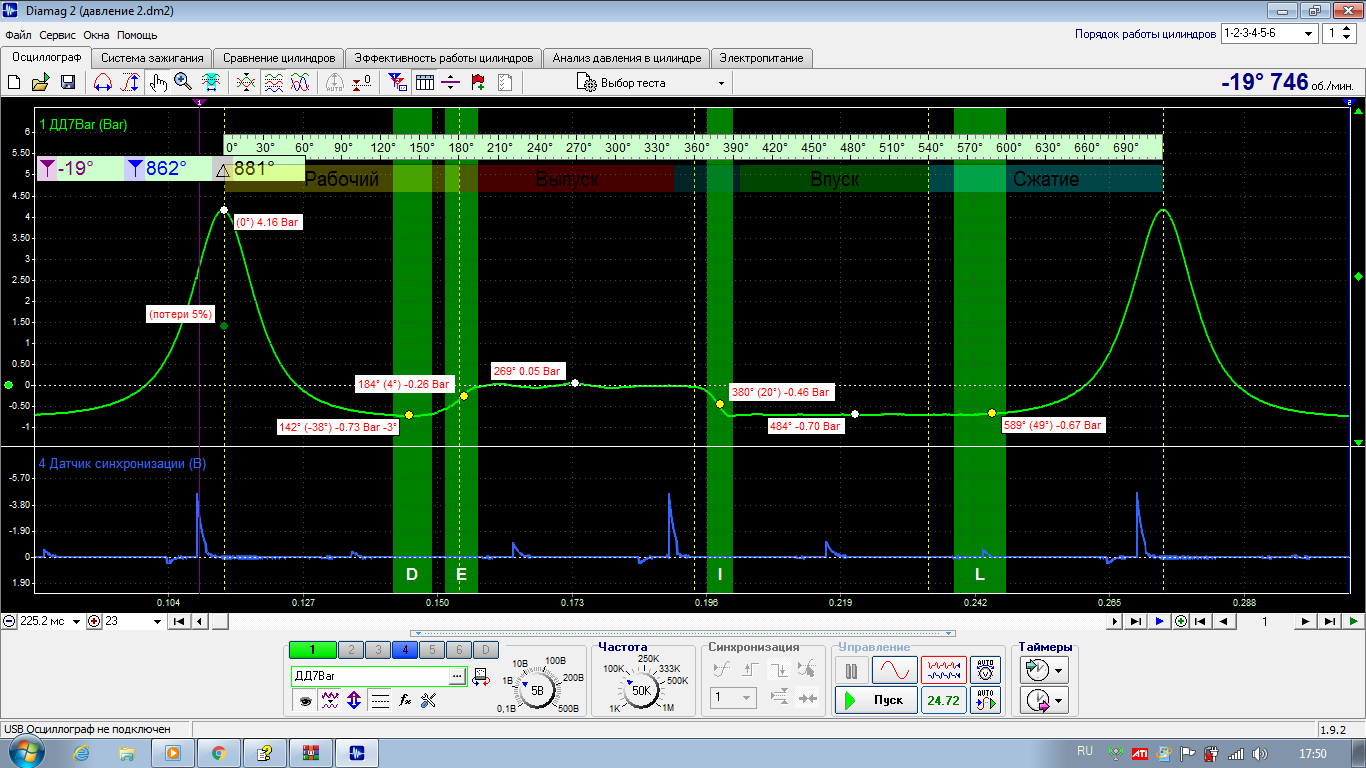This screenshot has height=768, width=1366.
Task: Select sine wave display mode button
Action: 894,670
